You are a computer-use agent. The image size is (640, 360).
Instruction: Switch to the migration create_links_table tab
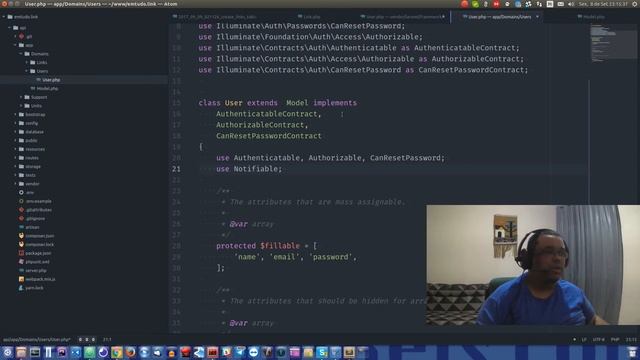[x=215, y=17]
